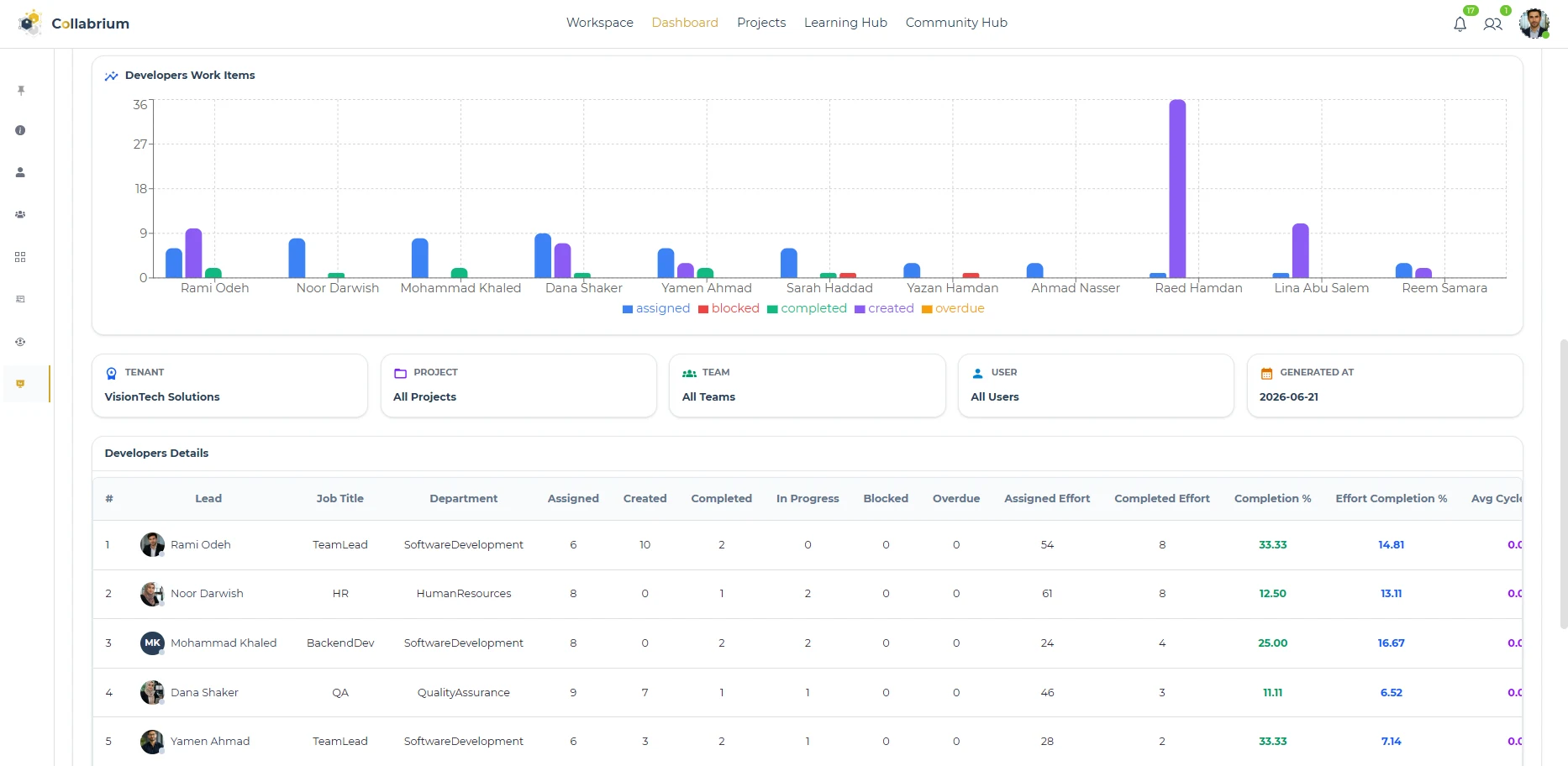The width and height of the screenshot is (1568, 766).
Task: Toggle the overdue series in chart legend
Action: 953,309
